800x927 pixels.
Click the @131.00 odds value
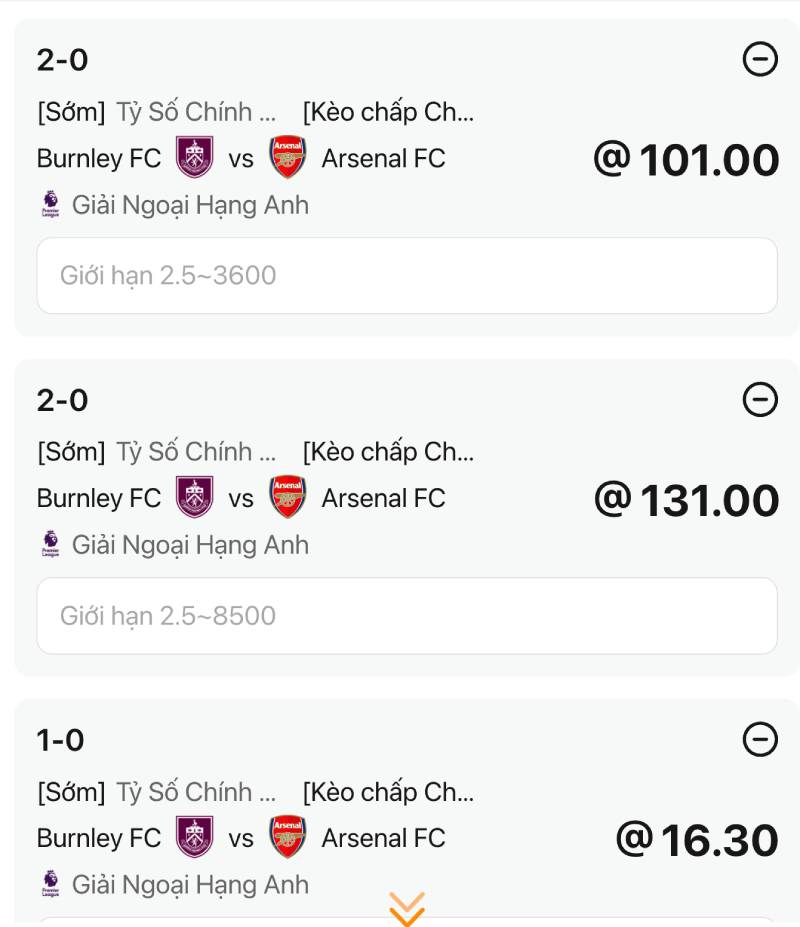pos(686,500)
